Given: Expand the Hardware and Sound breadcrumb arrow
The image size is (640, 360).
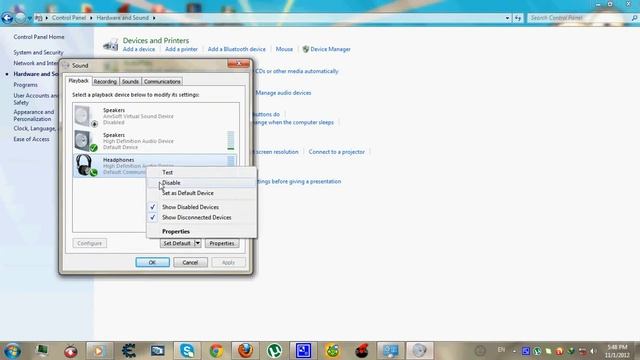Looking at the screenshot, I should pos(154,18).
